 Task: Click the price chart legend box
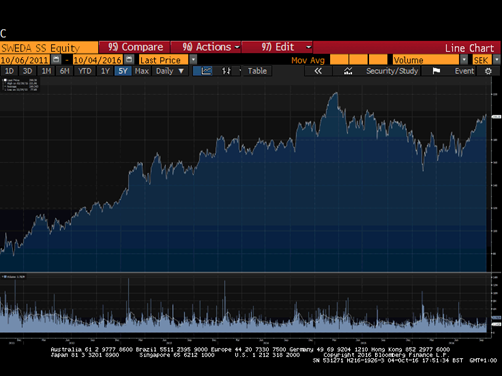[x=21, y=85]
